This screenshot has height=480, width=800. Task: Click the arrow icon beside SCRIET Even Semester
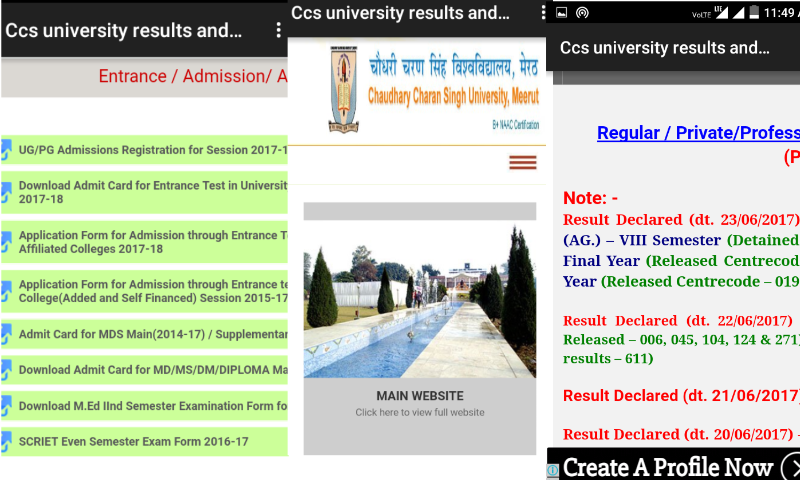click(6, 442)
